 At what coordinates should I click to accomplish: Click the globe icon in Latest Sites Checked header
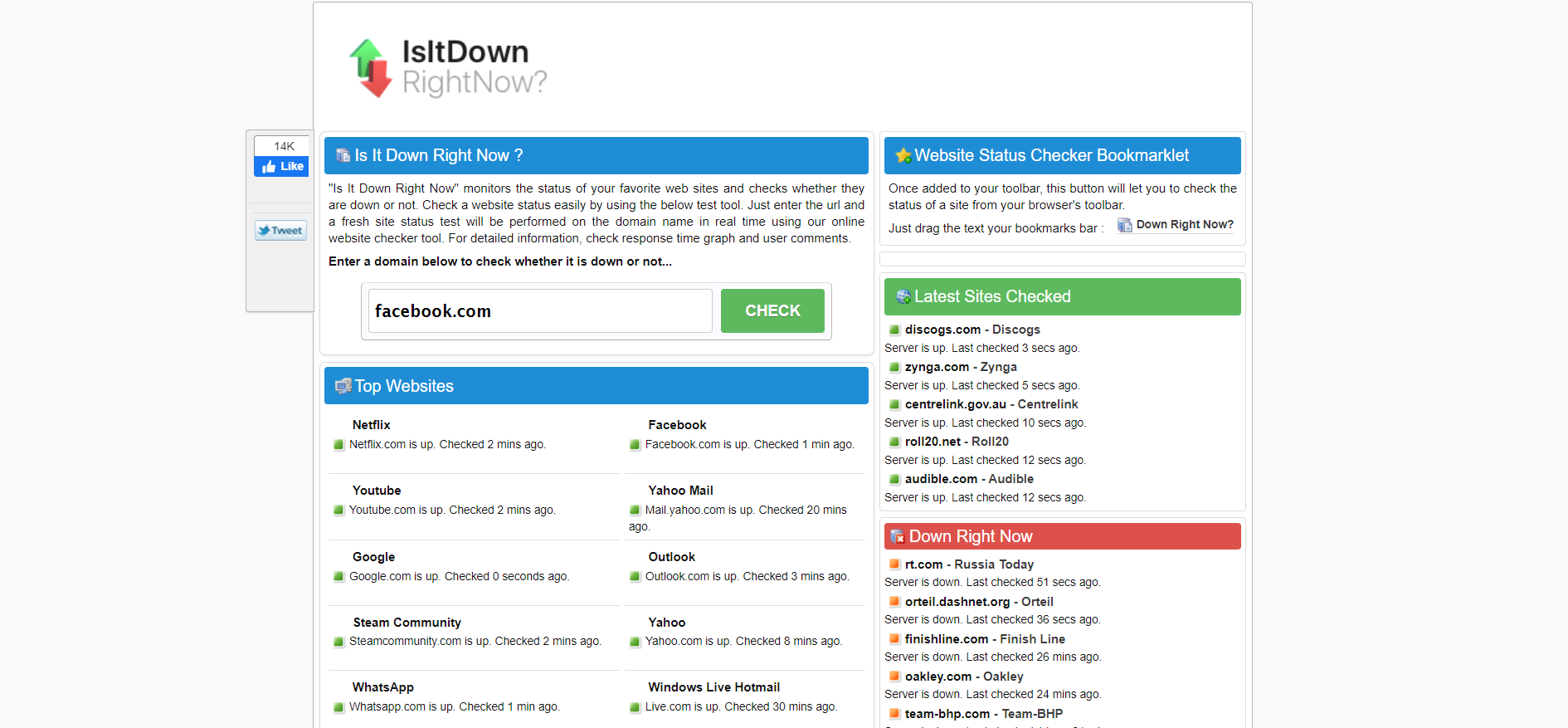903,297
